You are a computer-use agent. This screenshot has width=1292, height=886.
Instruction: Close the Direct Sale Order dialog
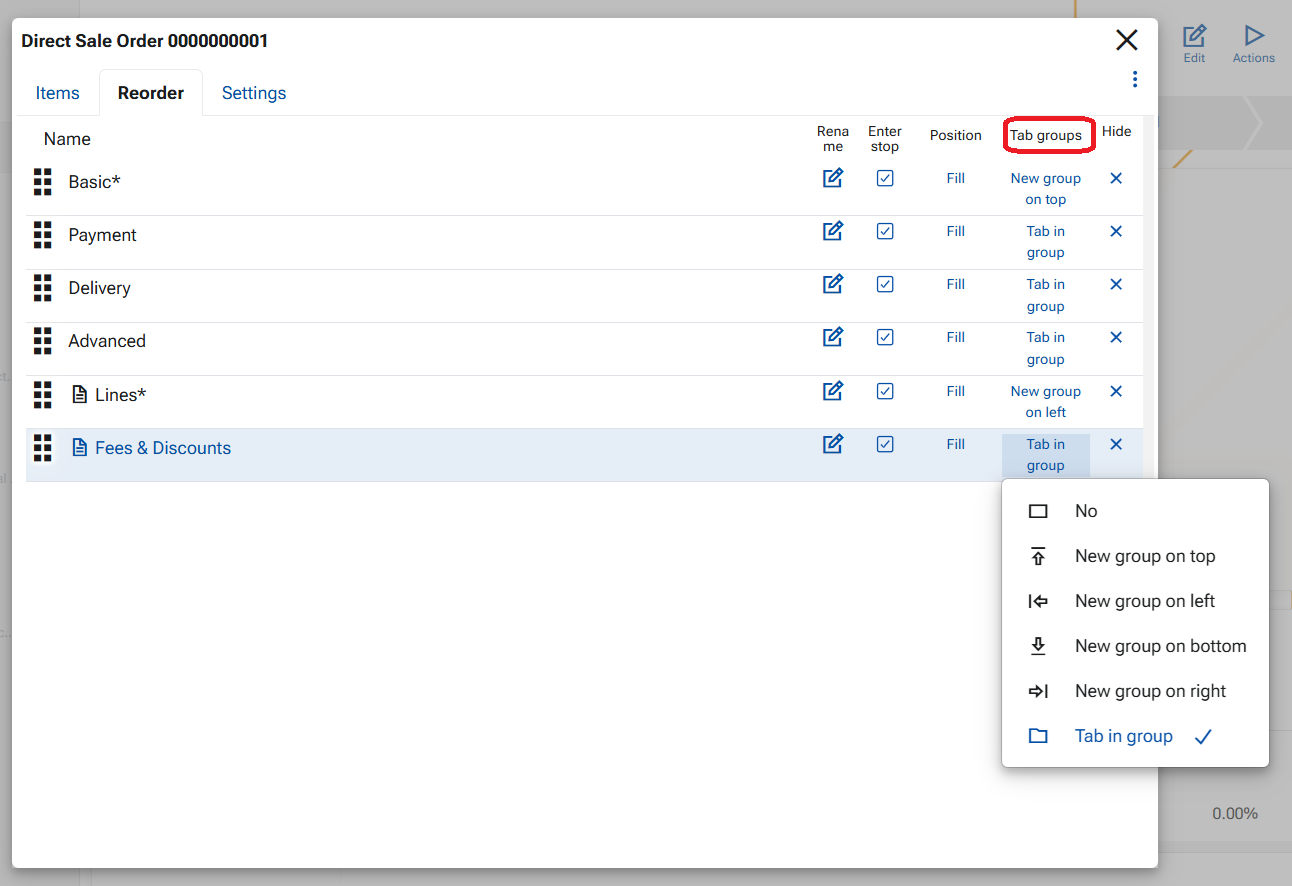click(x=1126, y=40)
